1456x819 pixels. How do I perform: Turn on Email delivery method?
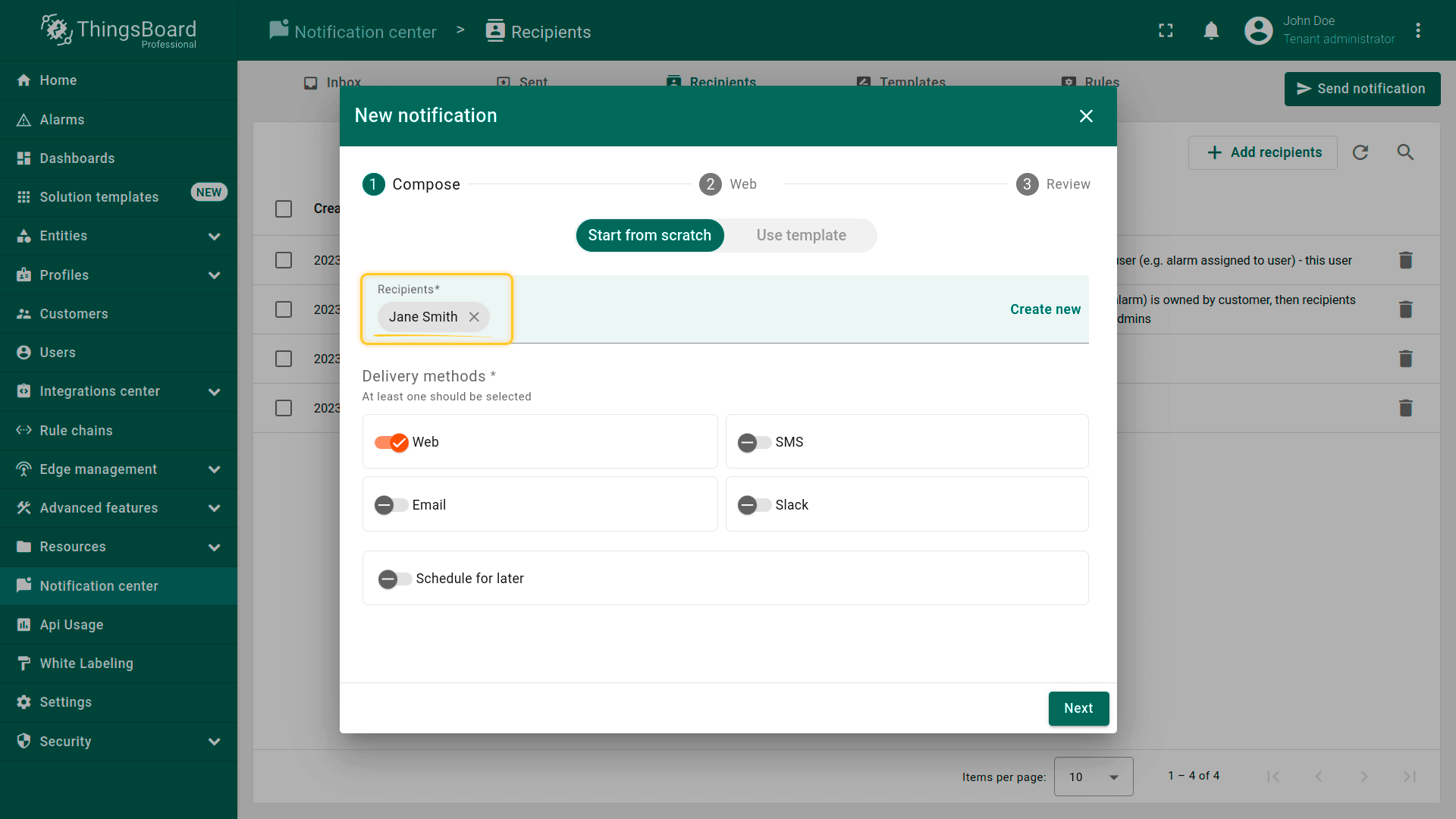pyautogui.click(x=391, y=505)
